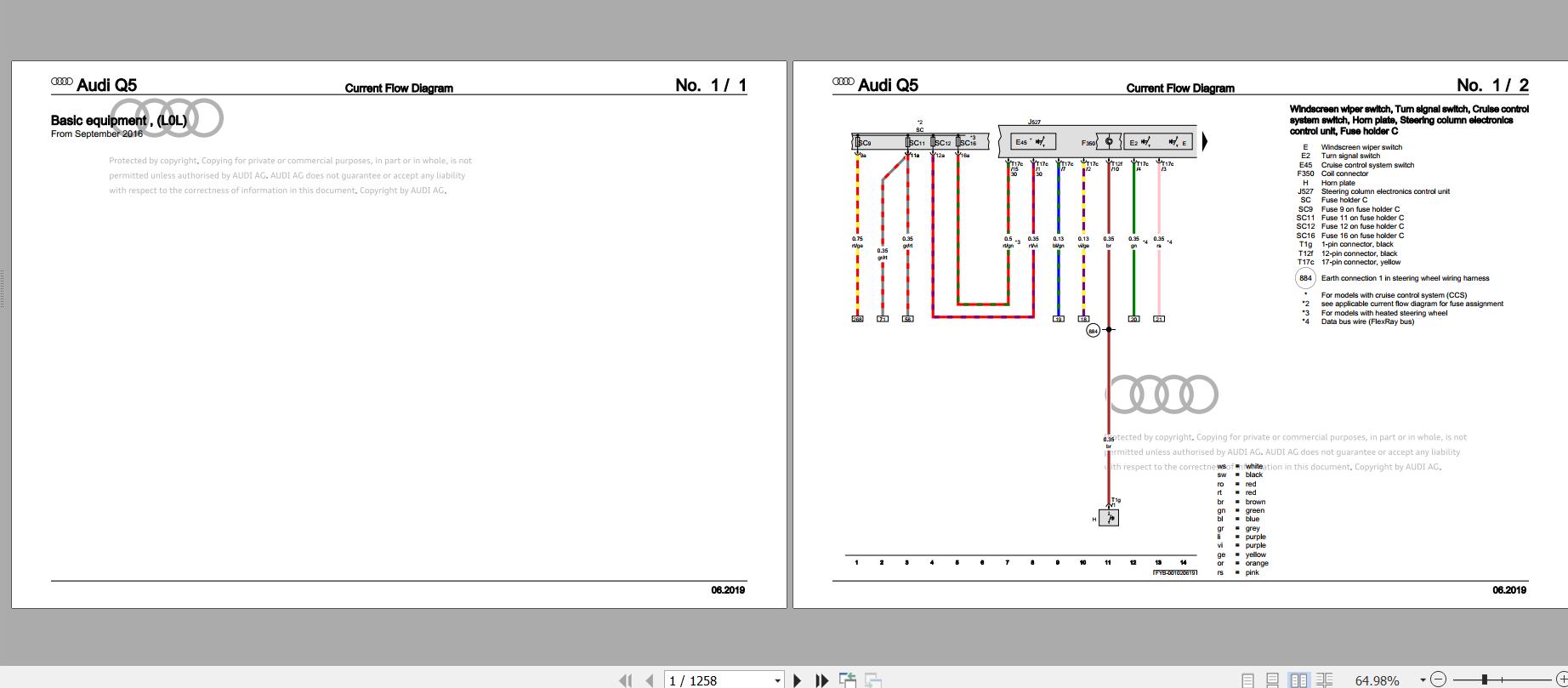Image resolution: width=1568 pixels, height=688 pixels.
Task: Jump to last page button
Action: click(x=821, y=679)
